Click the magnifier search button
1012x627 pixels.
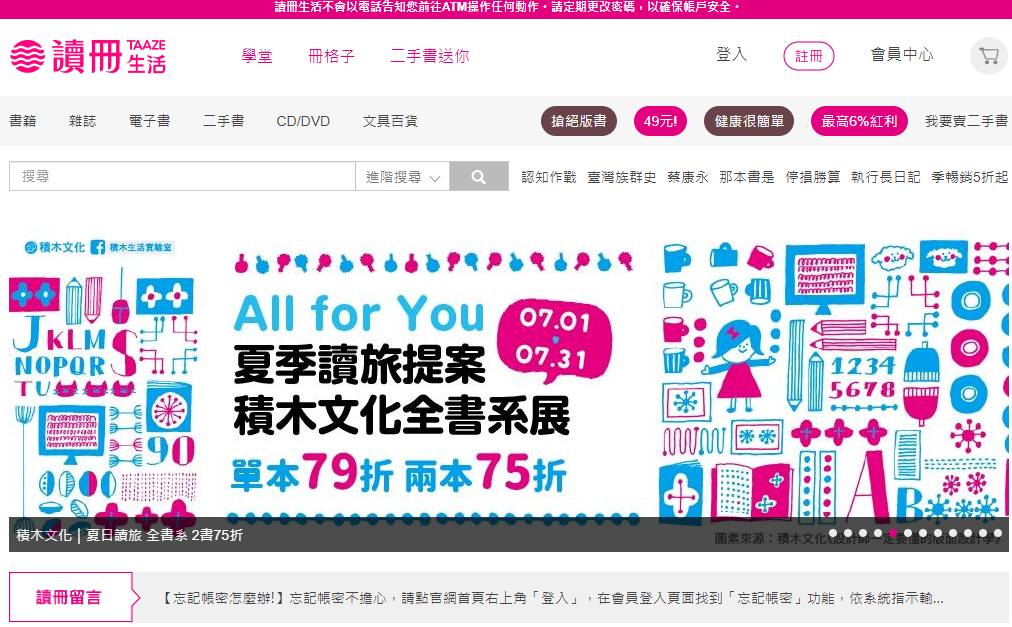pos(479,176)
